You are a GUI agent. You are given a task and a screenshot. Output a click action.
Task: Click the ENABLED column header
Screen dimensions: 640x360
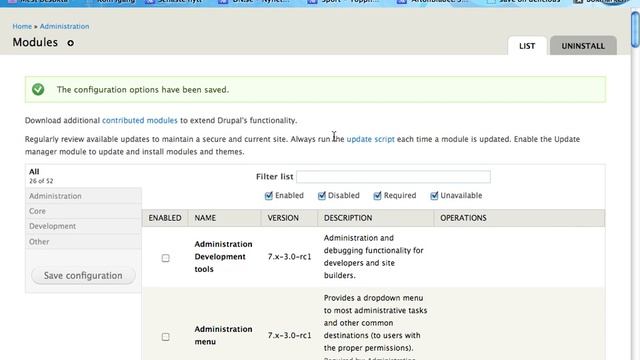coord(165,218)
